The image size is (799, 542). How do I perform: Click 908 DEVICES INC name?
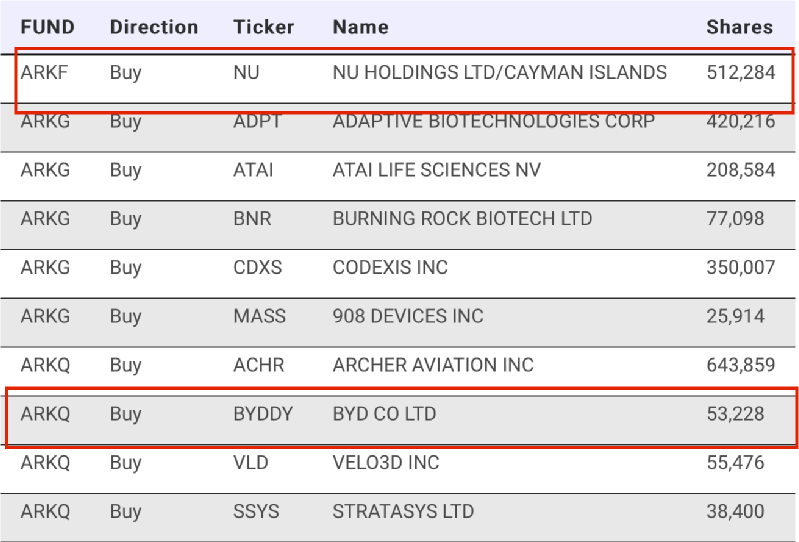(408, 316)
